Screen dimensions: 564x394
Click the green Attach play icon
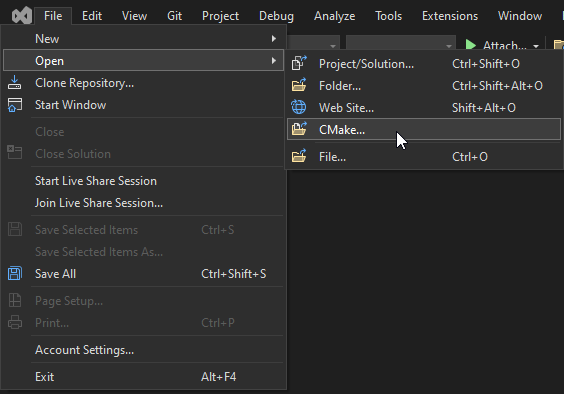point(471,45)
